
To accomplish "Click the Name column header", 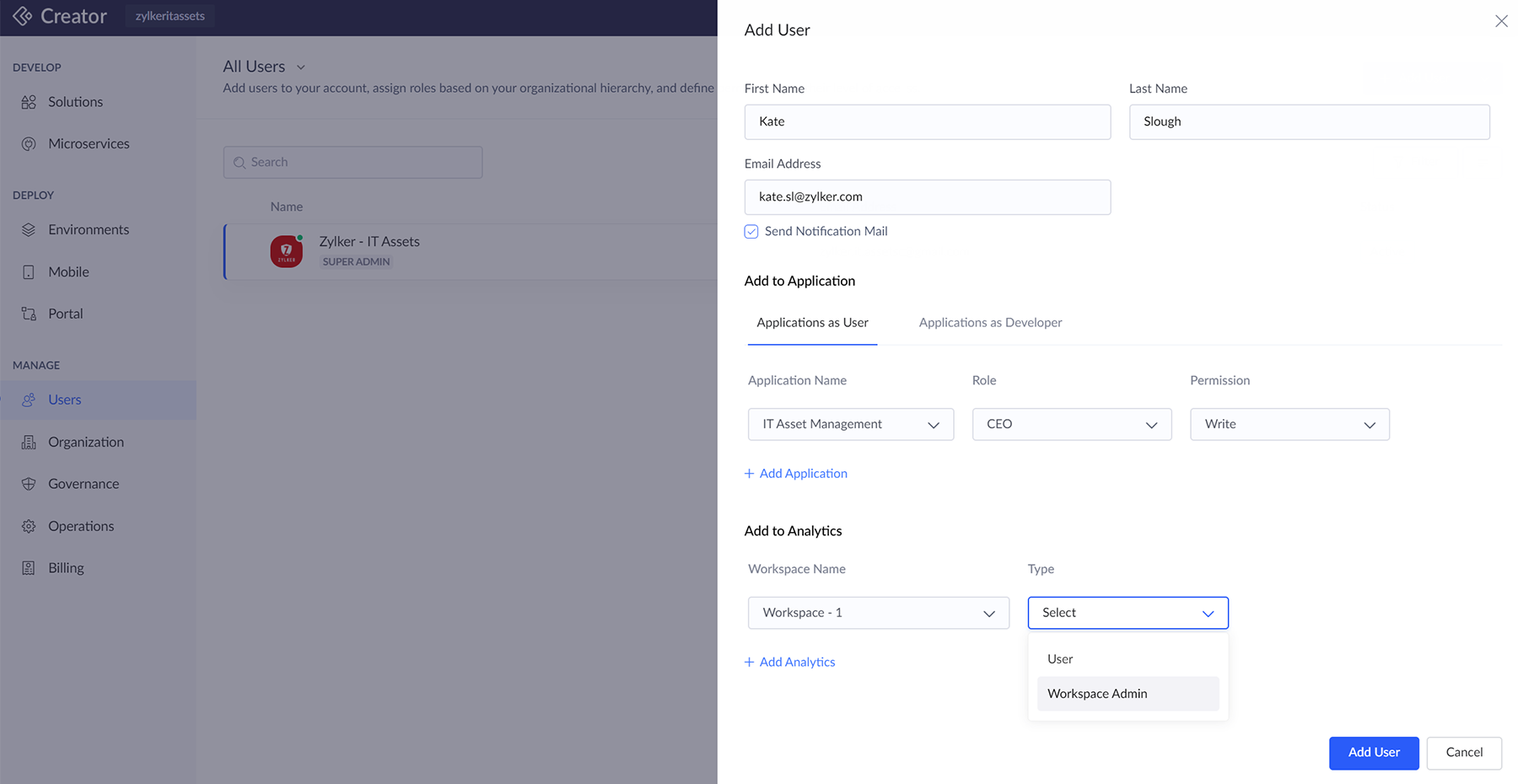I will coord(287,207).
